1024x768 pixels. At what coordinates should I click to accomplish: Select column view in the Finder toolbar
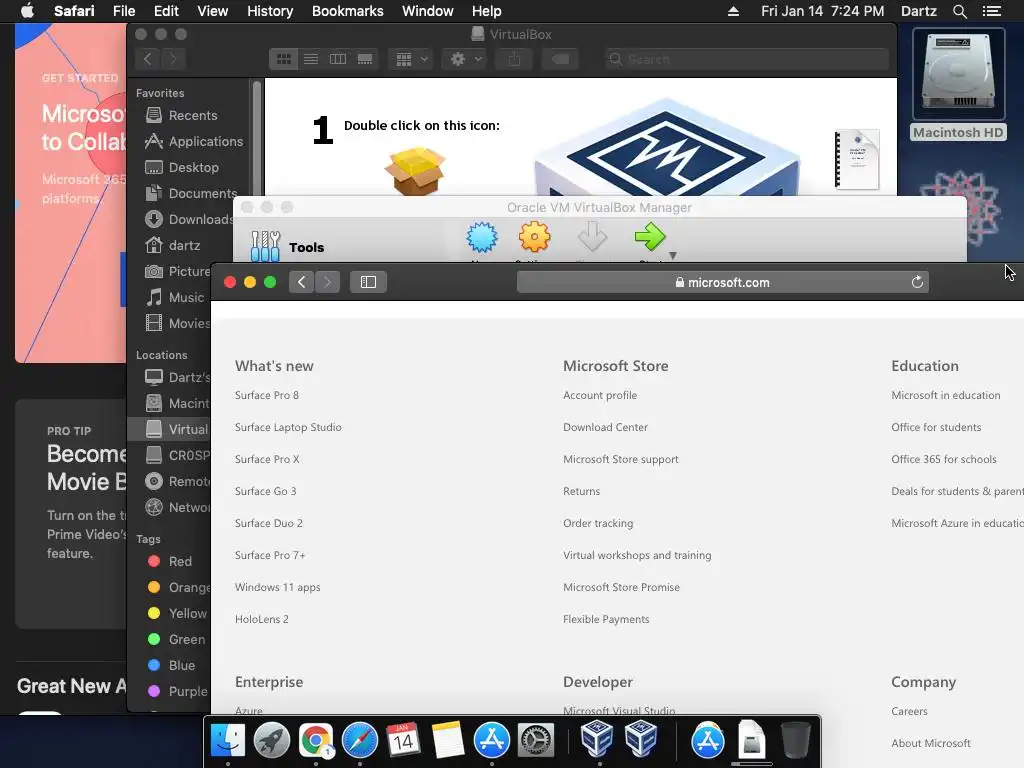(x=338, y=59)
